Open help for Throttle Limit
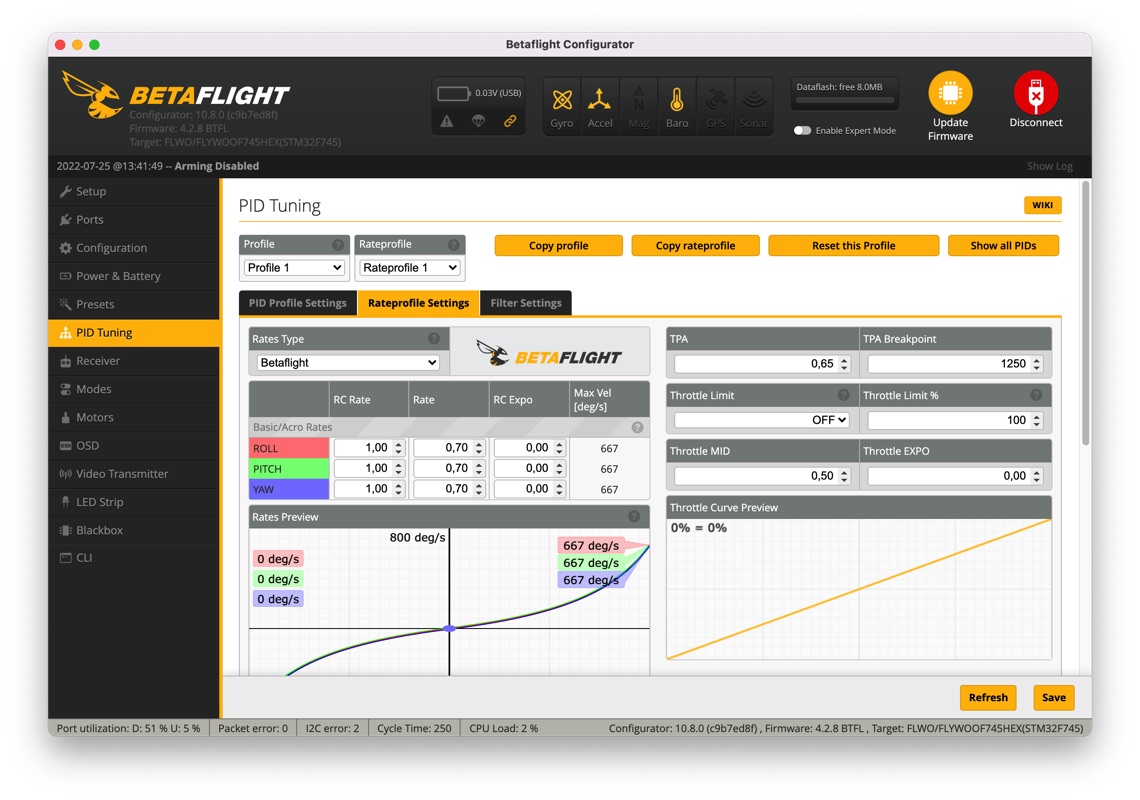This screenshot has width=1140, height=800. point(843,395)
